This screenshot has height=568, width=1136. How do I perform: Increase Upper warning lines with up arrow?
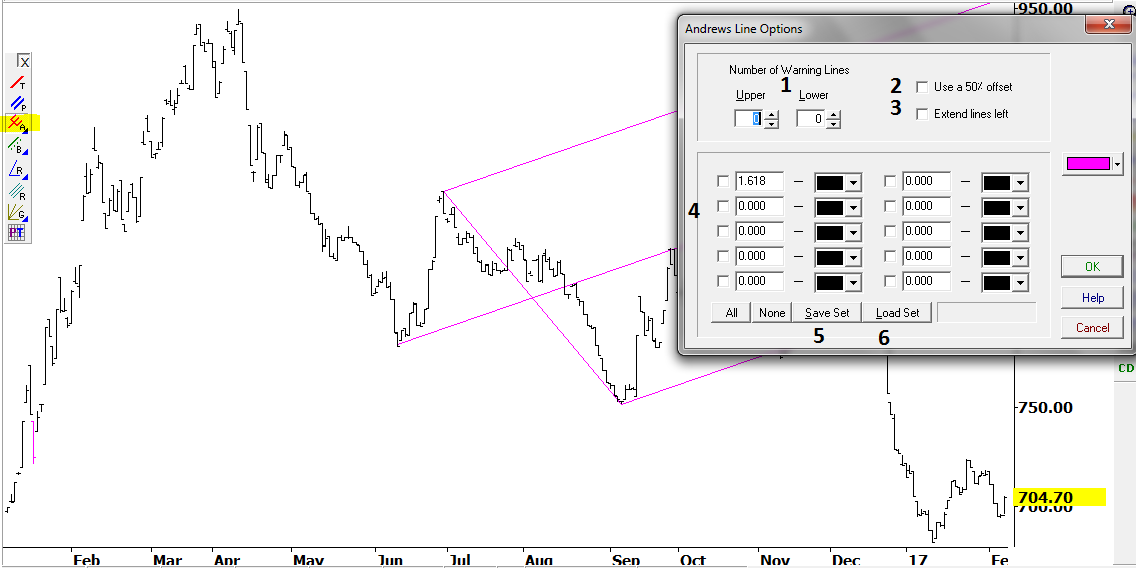click(772, 114)
